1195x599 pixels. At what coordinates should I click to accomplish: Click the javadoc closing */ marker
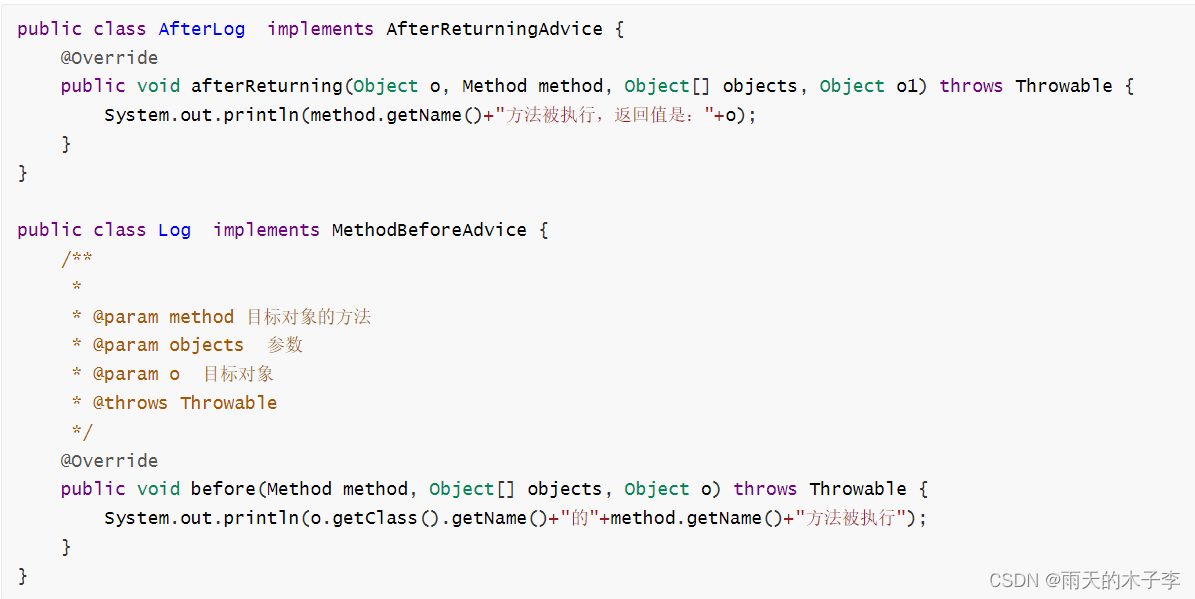(82, 432)
